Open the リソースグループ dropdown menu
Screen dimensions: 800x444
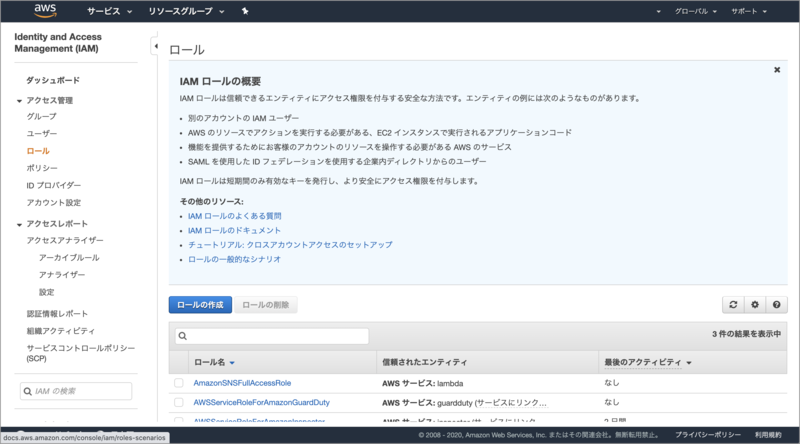(186, 11)
